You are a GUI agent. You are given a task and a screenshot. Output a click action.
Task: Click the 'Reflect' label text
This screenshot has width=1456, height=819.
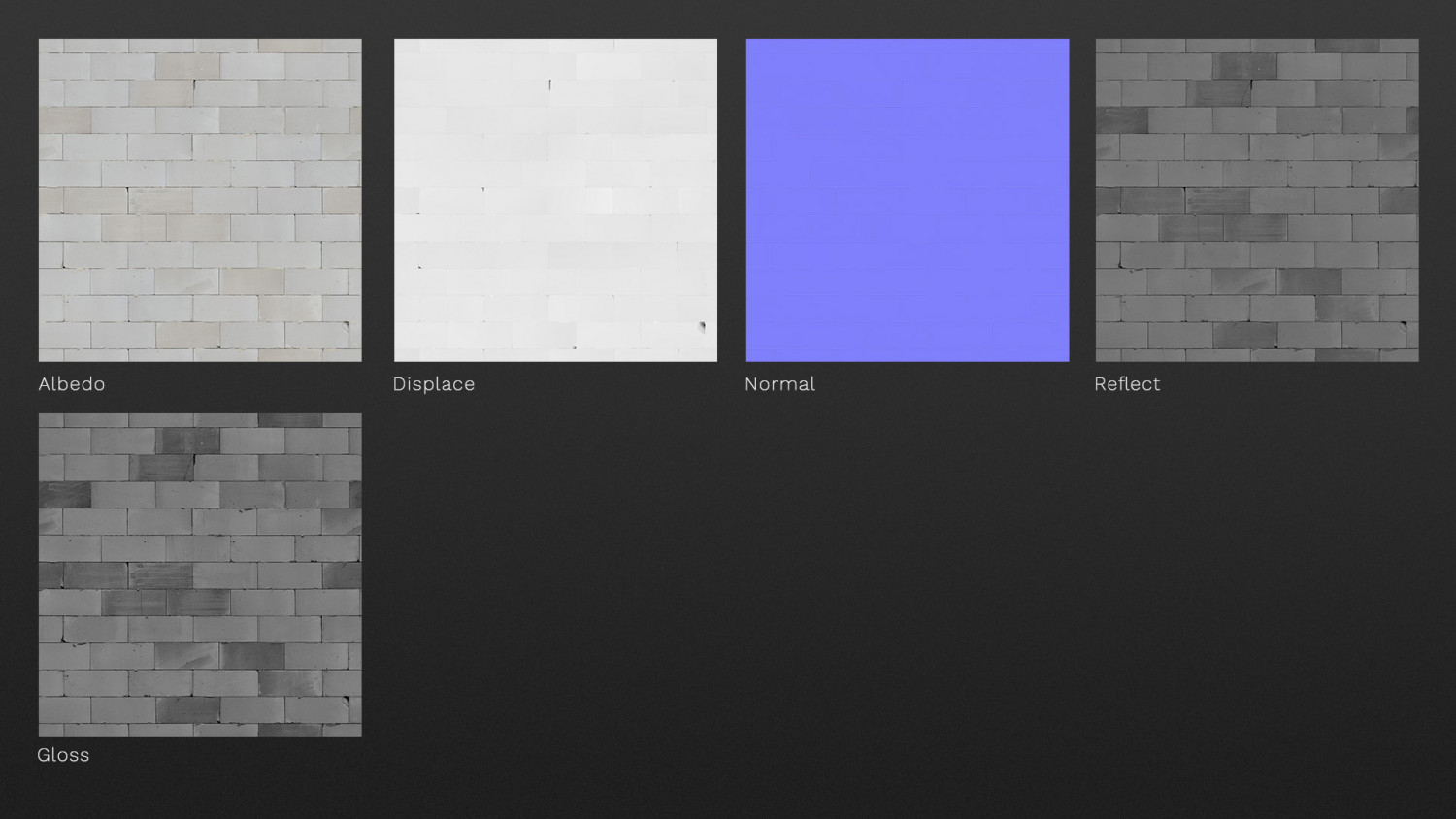coord(1127,384)
